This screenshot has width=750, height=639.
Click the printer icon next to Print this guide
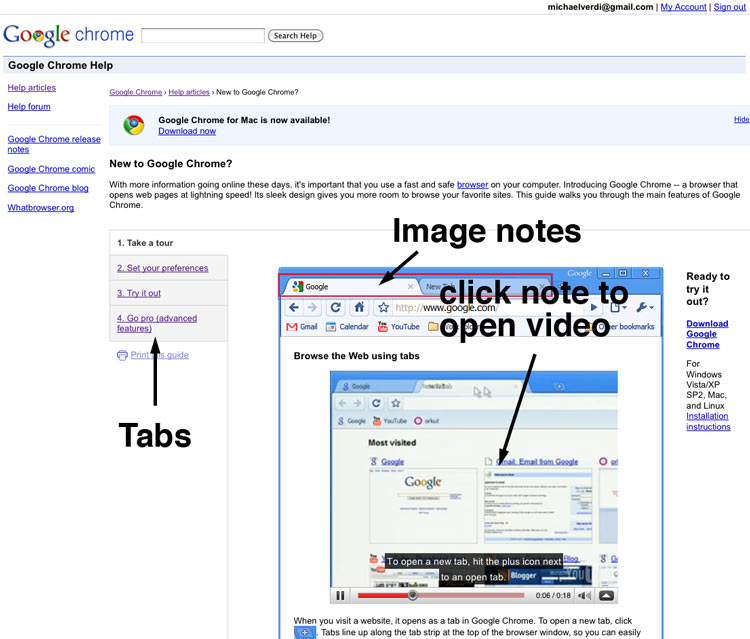(x=122, y=355)
